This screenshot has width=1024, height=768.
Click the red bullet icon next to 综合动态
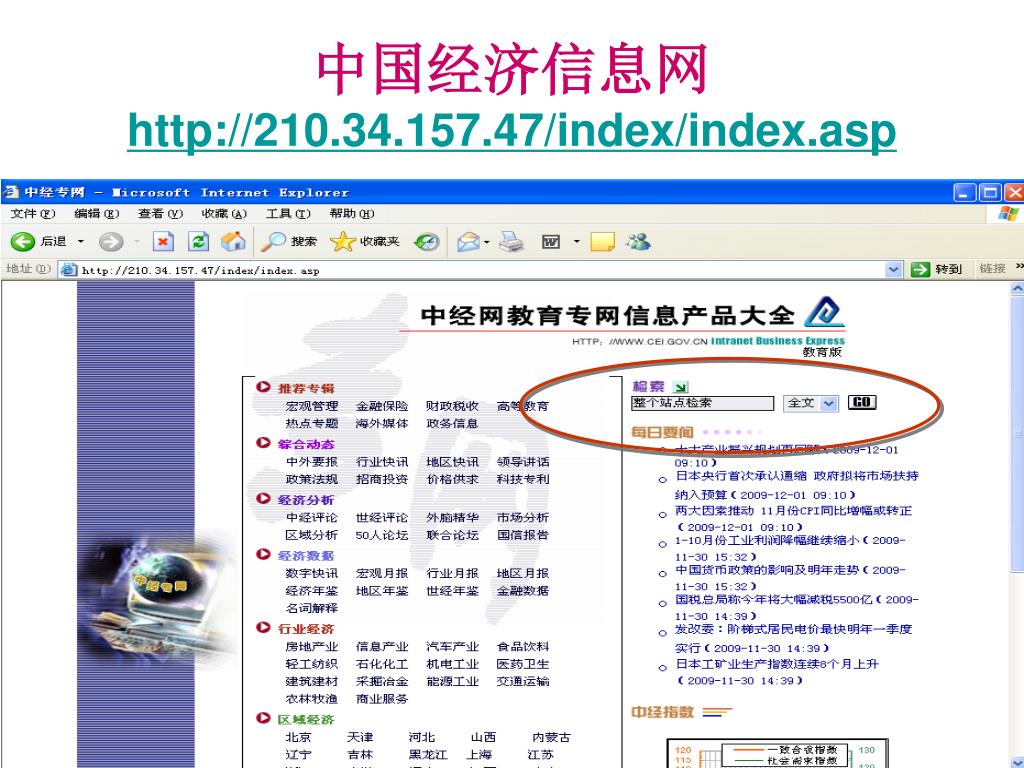tap(263, 443)
